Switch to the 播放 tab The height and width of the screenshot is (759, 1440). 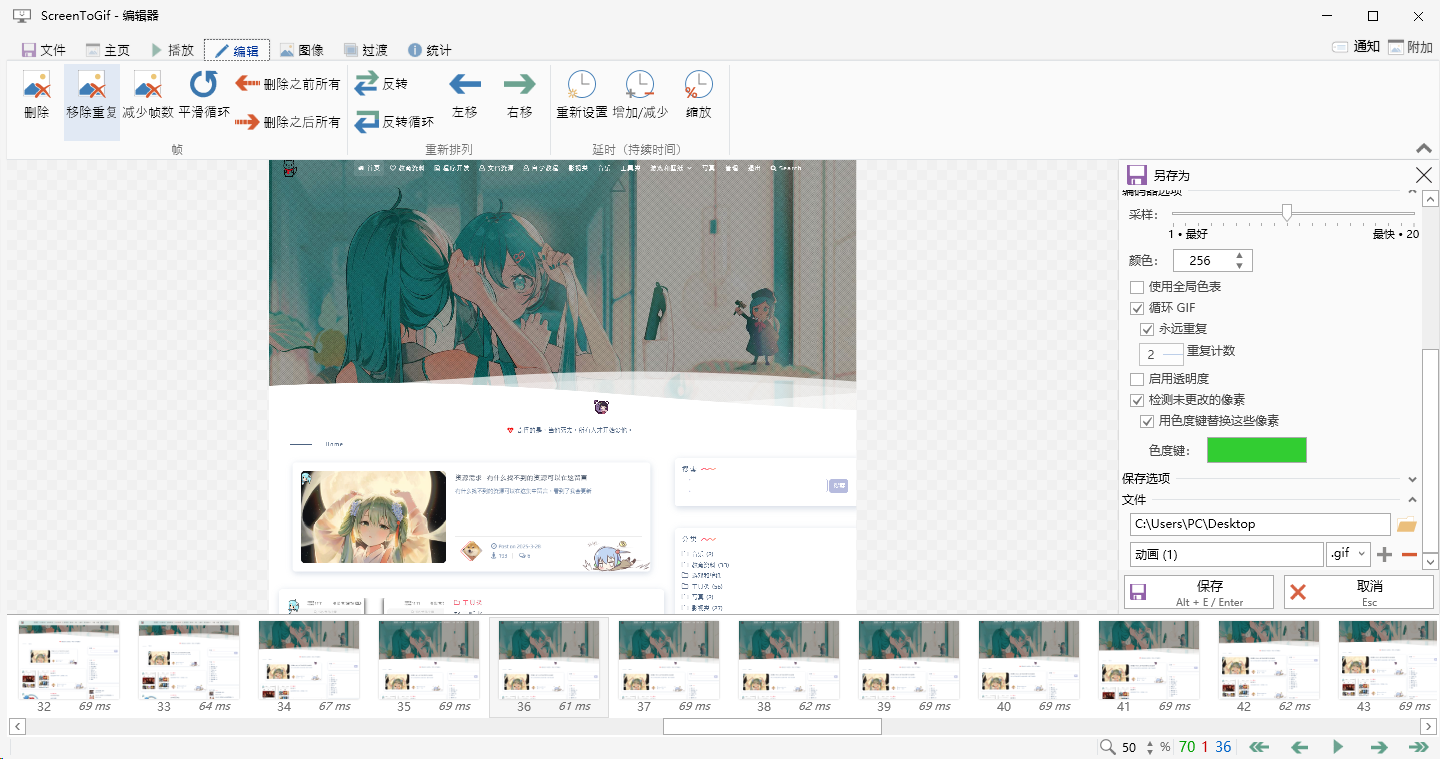(172, 50)
